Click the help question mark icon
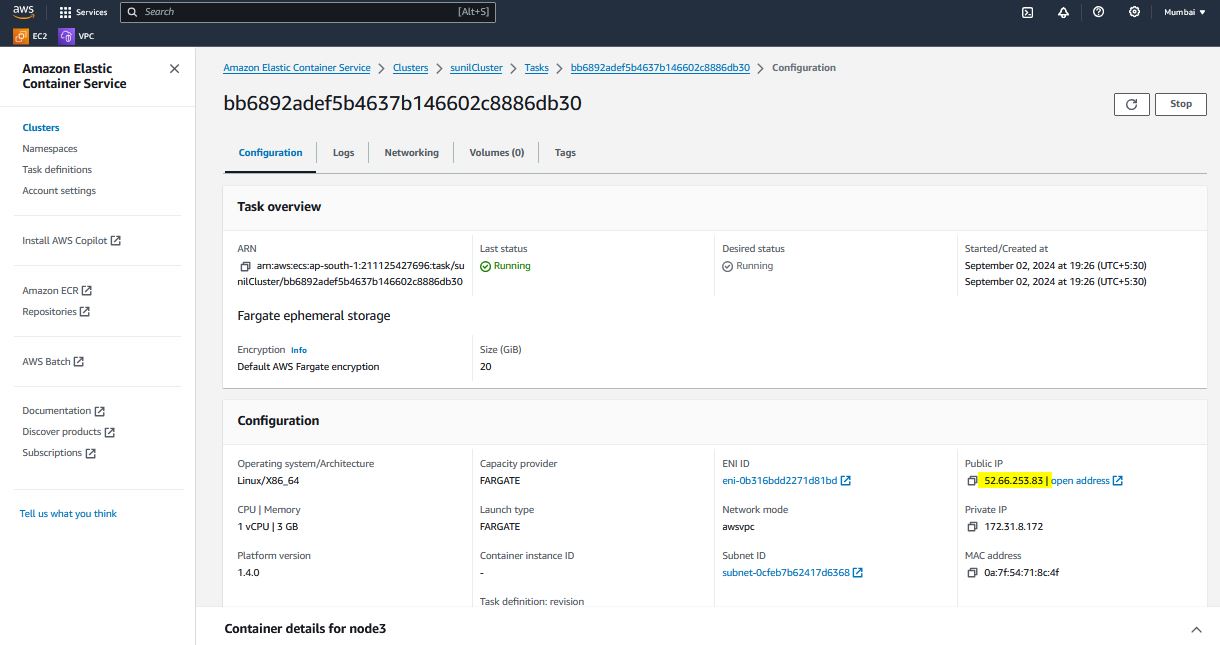The height and width of the screenshot is (645, 1220). point(1099,12)
